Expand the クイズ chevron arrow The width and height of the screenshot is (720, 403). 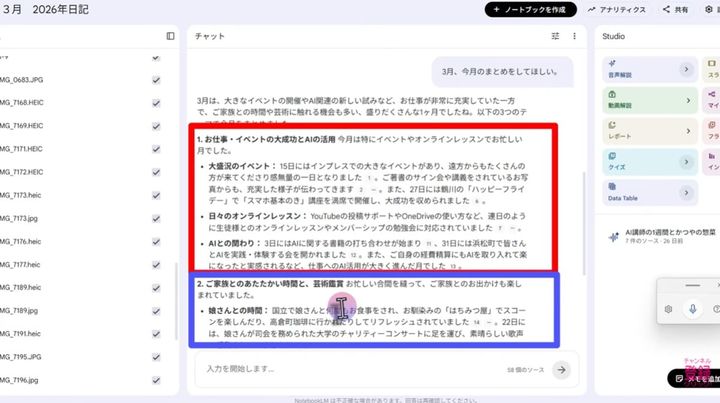click(686, 162)
